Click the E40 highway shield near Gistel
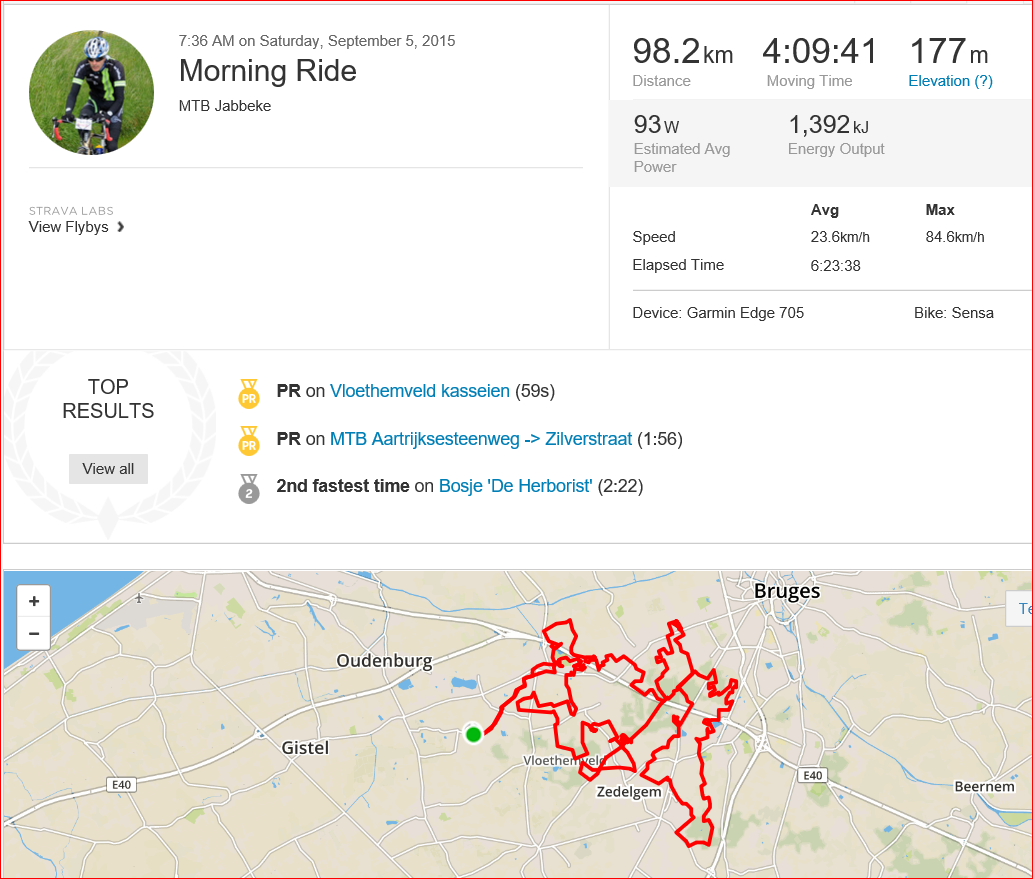This screenshot has height=879, width=1033. (121, 785)
